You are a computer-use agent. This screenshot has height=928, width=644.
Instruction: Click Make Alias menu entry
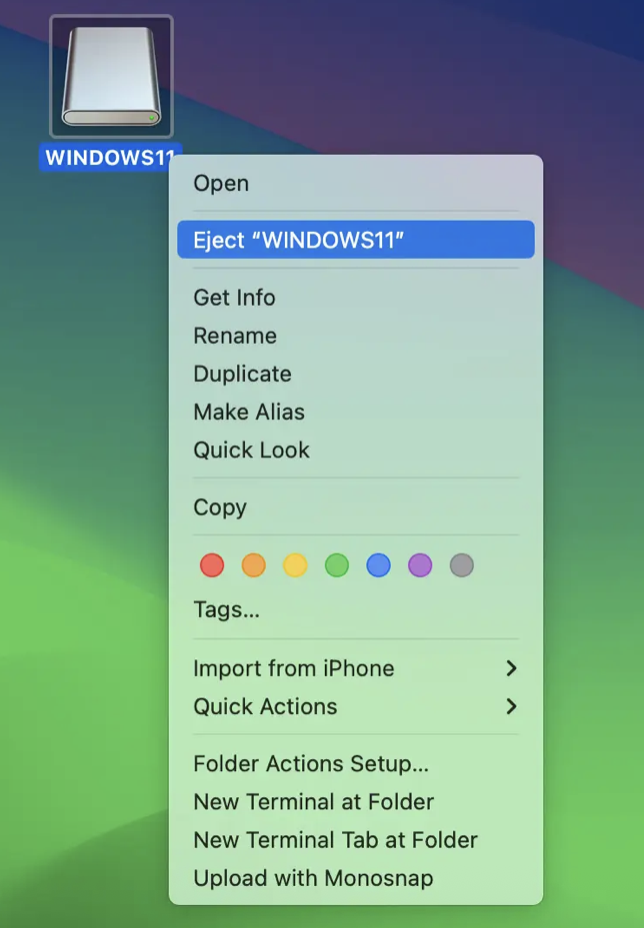(x=356, y=411)
